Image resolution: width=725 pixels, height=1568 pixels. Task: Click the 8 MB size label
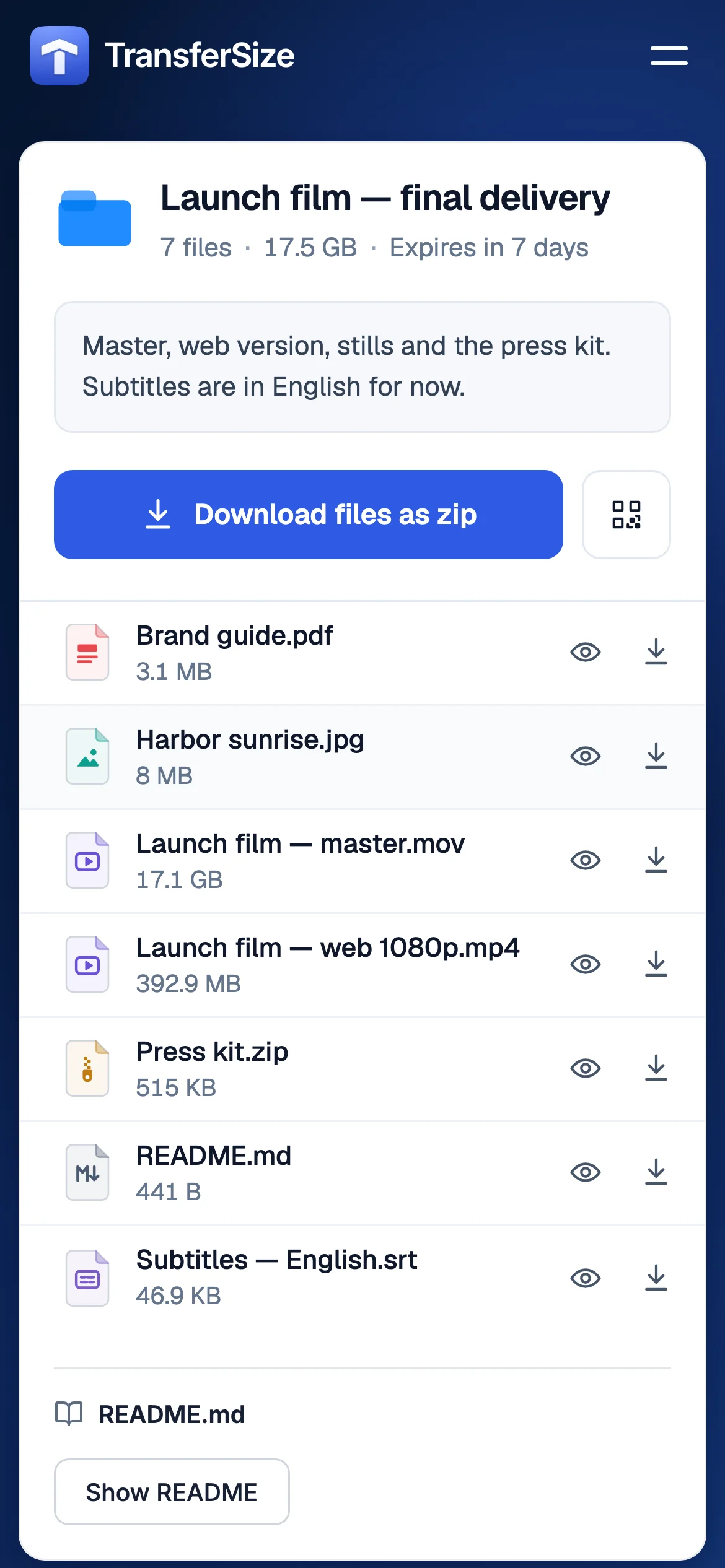164,775
